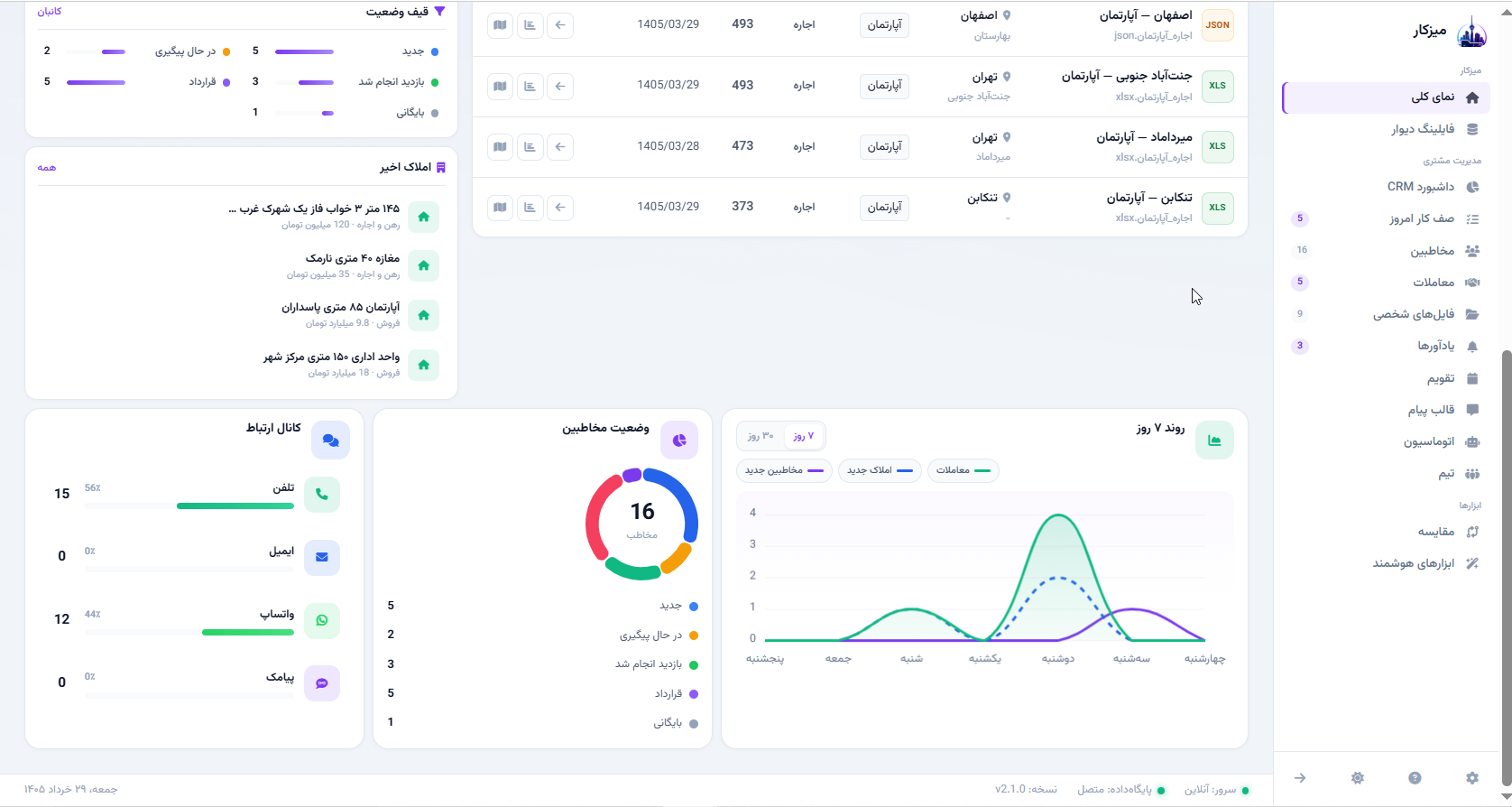
Task: Toggle the معاملات series legend
Action: pos(963,470)
